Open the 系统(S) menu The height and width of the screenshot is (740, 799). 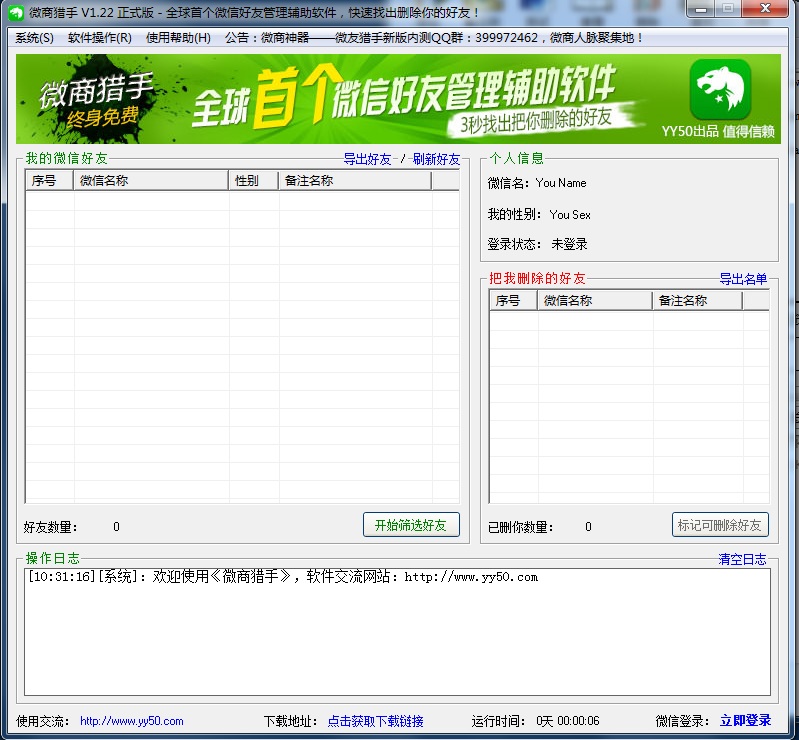point(34,38)
